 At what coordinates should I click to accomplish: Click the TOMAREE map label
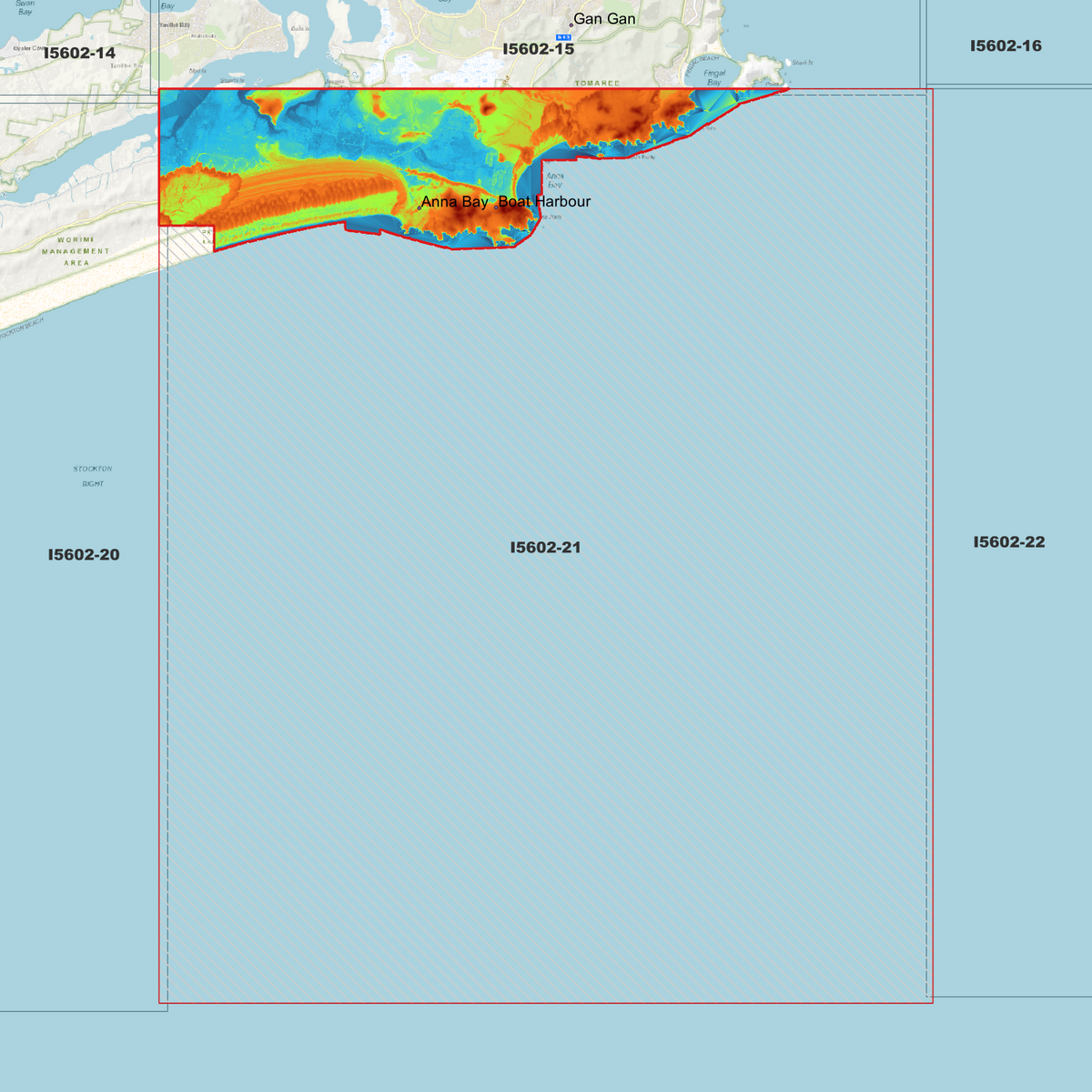[597, 83]
